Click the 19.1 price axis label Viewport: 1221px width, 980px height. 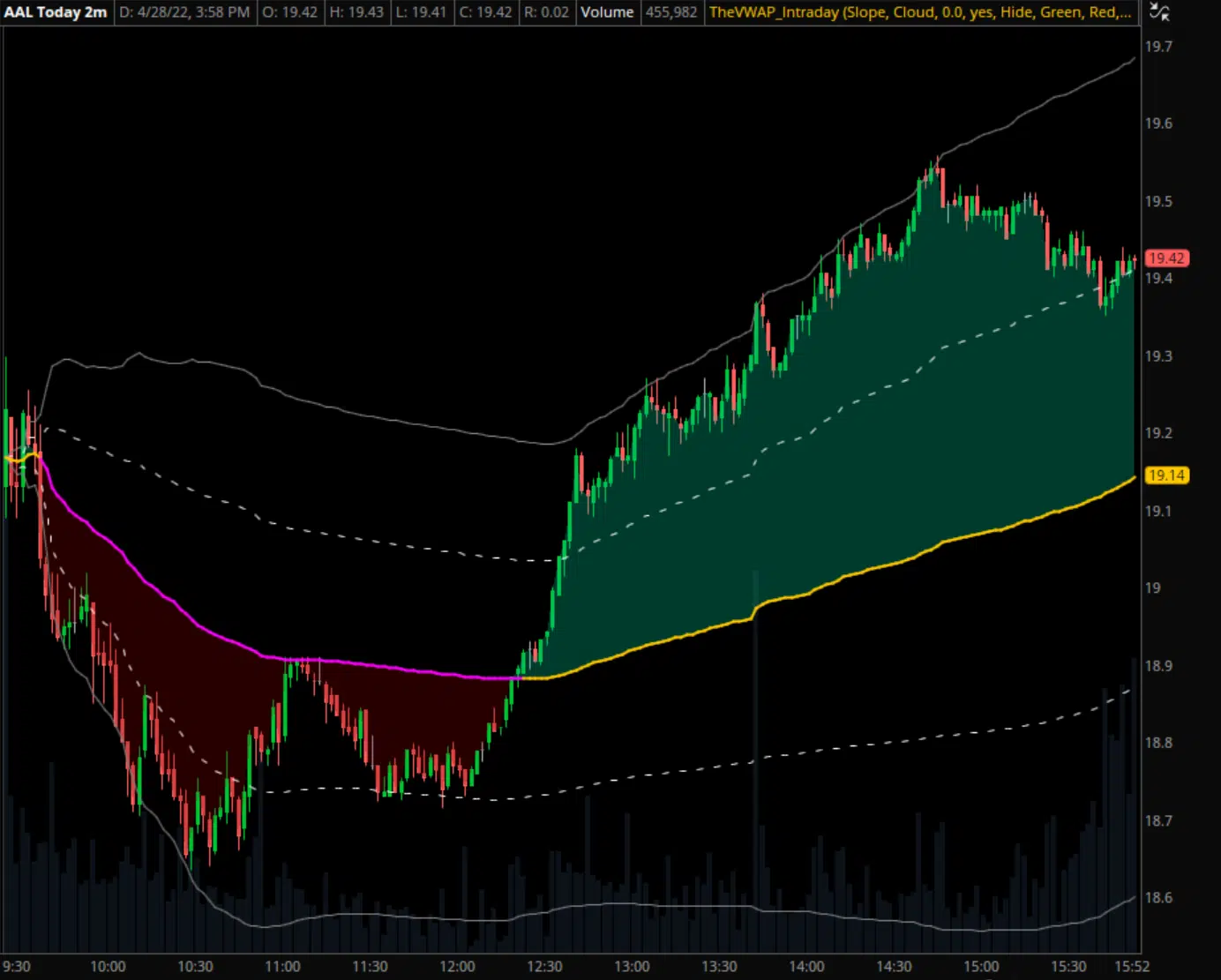pyautogui.click(x=1158, y=512)
